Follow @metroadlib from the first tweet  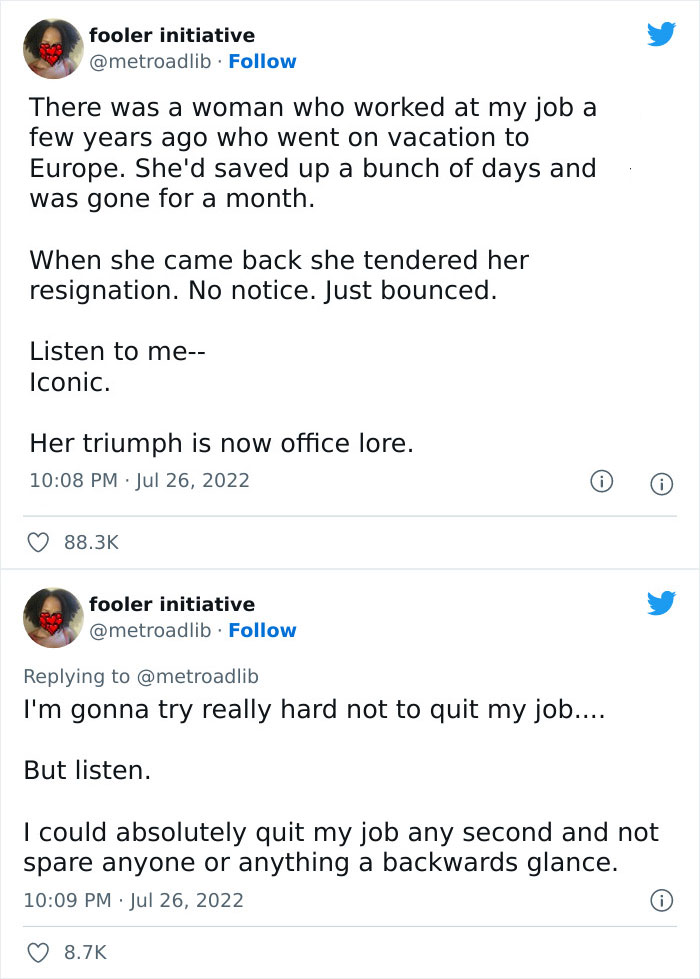(262, 61)
